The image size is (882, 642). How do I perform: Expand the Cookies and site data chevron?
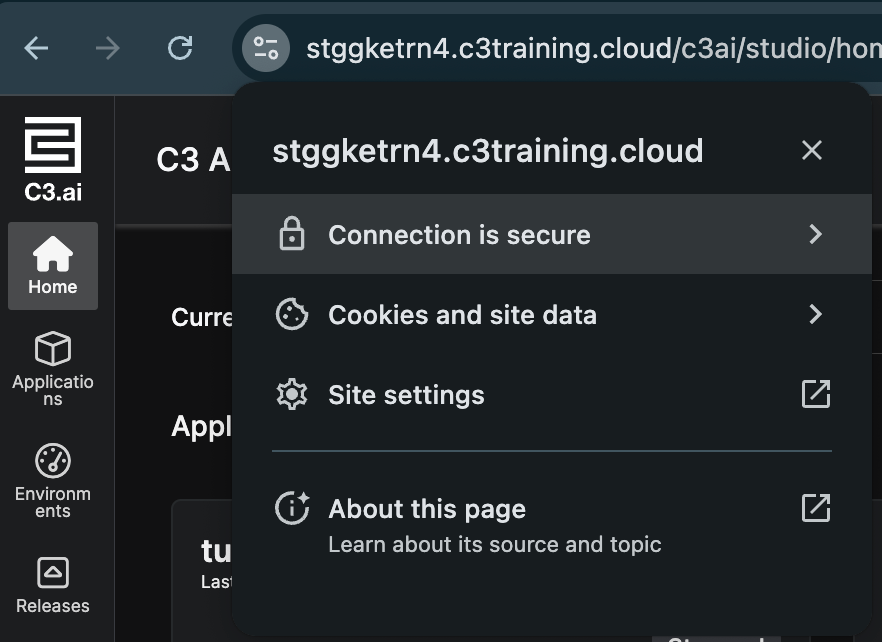(x=816, y=314)
